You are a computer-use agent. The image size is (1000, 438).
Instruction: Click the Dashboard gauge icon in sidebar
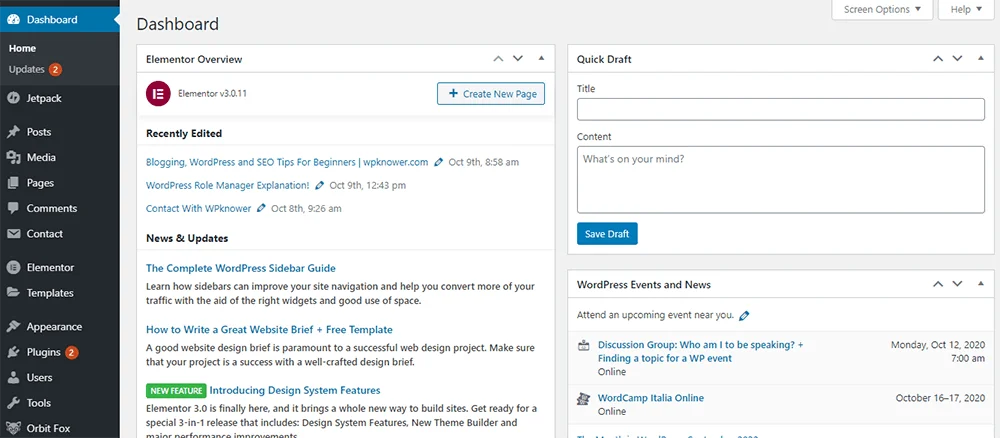[x=13, y=20]
